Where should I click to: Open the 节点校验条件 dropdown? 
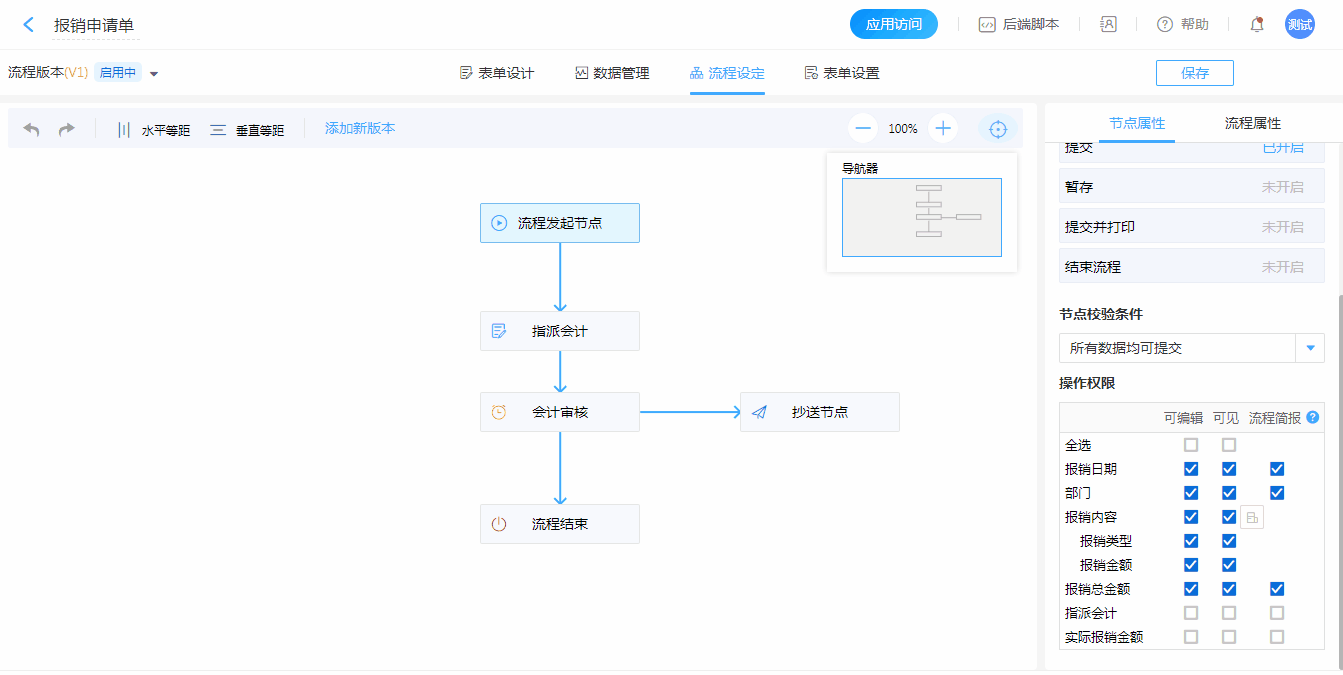pyautogui.click(x=1310, y=348)
